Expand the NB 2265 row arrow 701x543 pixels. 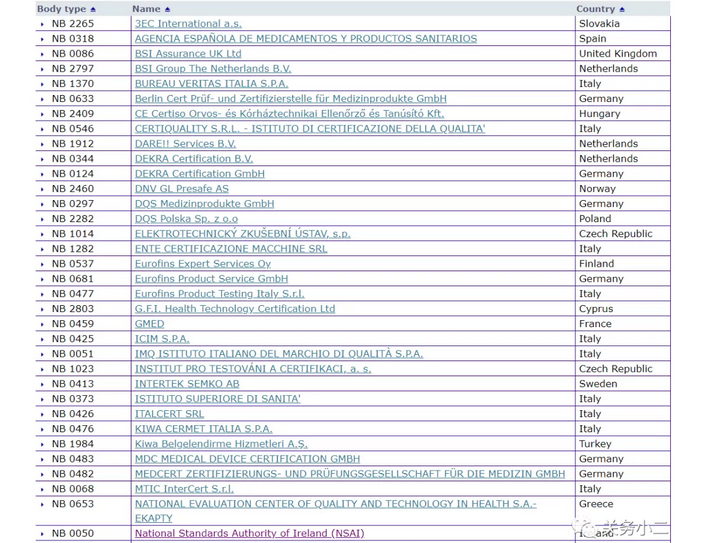(x=42, y=24)
